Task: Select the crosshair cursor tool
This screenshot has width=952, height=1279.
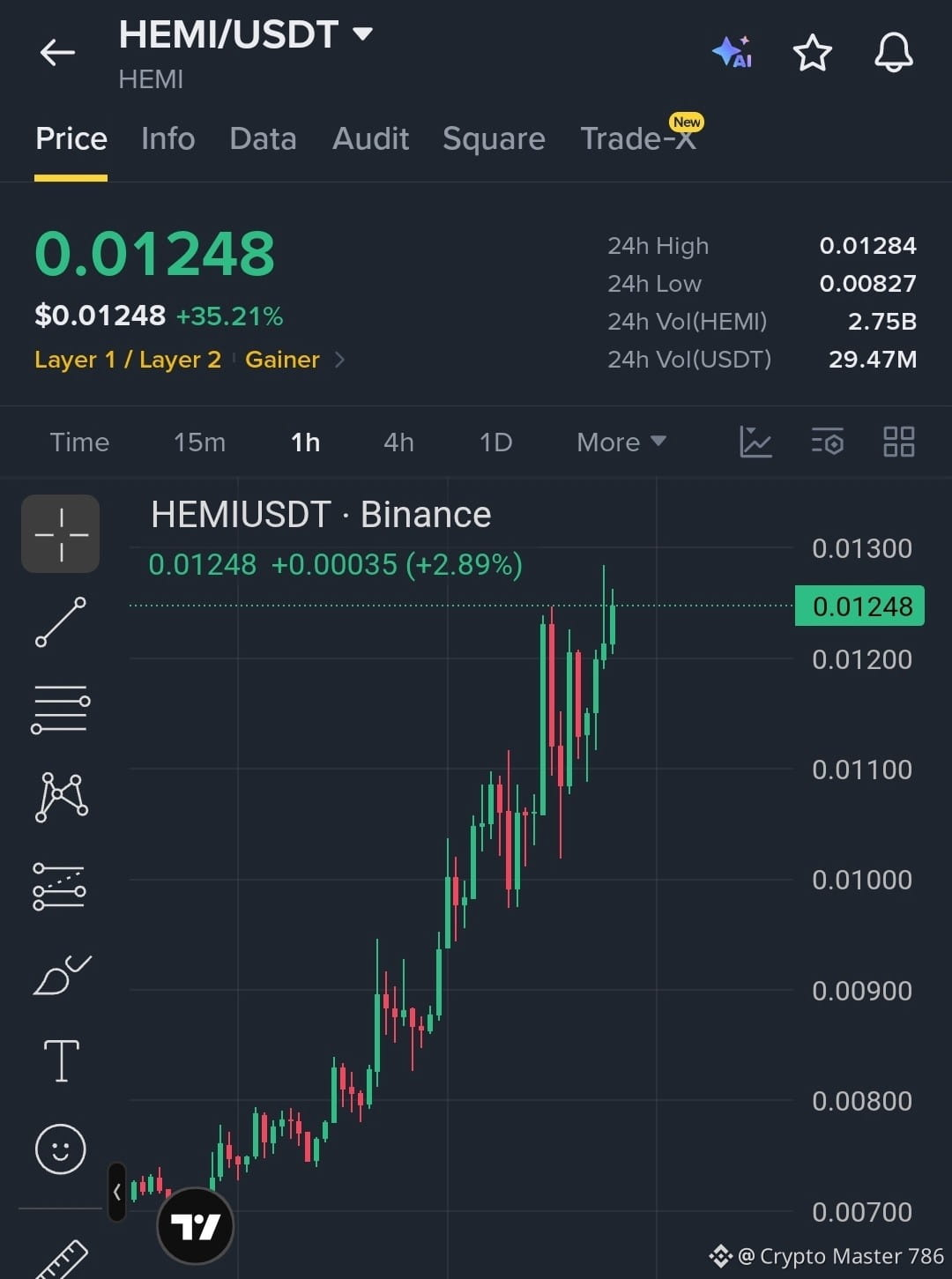Action: tap(61, 534)
